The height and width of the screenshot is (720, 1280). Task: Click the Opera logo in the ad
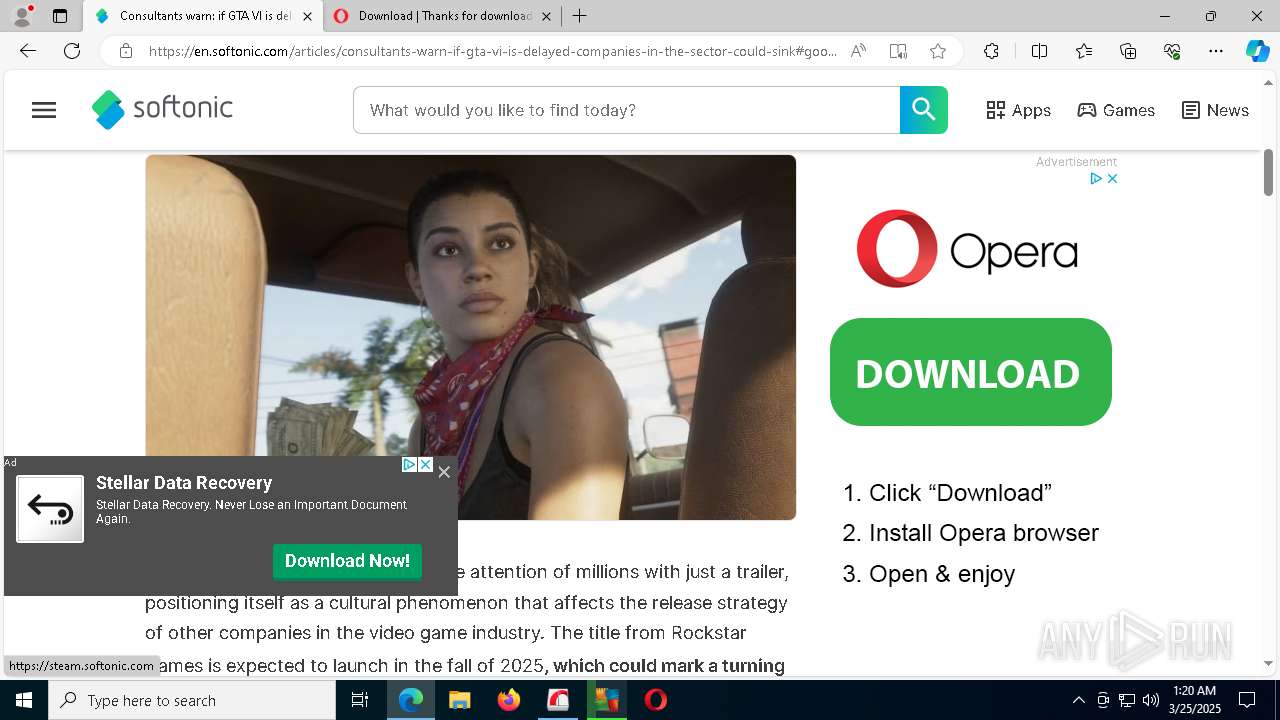(x=966, y=248)
